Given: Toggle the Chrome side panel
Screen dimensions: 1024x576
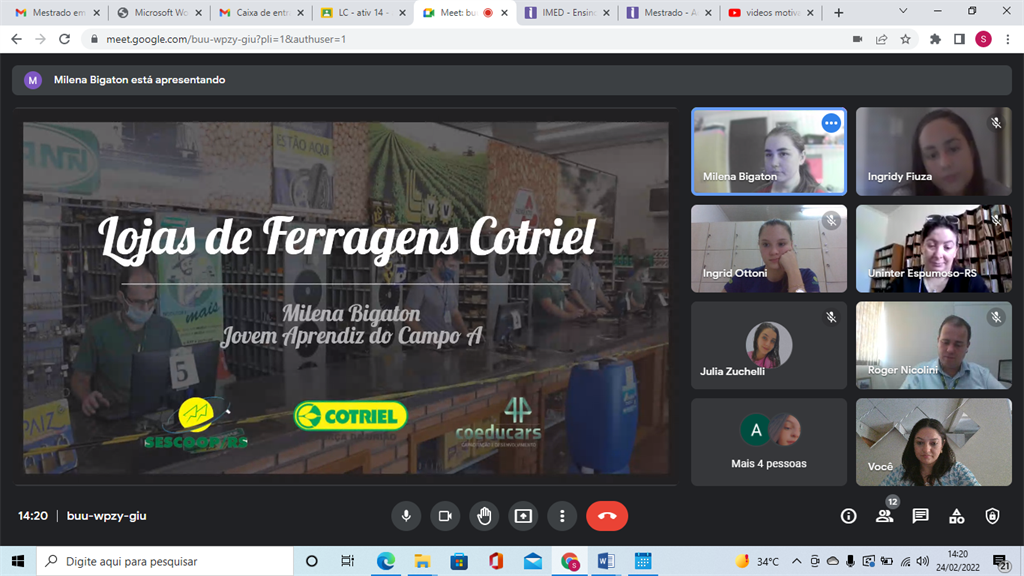Looking at the screenshot, I should point(959,39).
